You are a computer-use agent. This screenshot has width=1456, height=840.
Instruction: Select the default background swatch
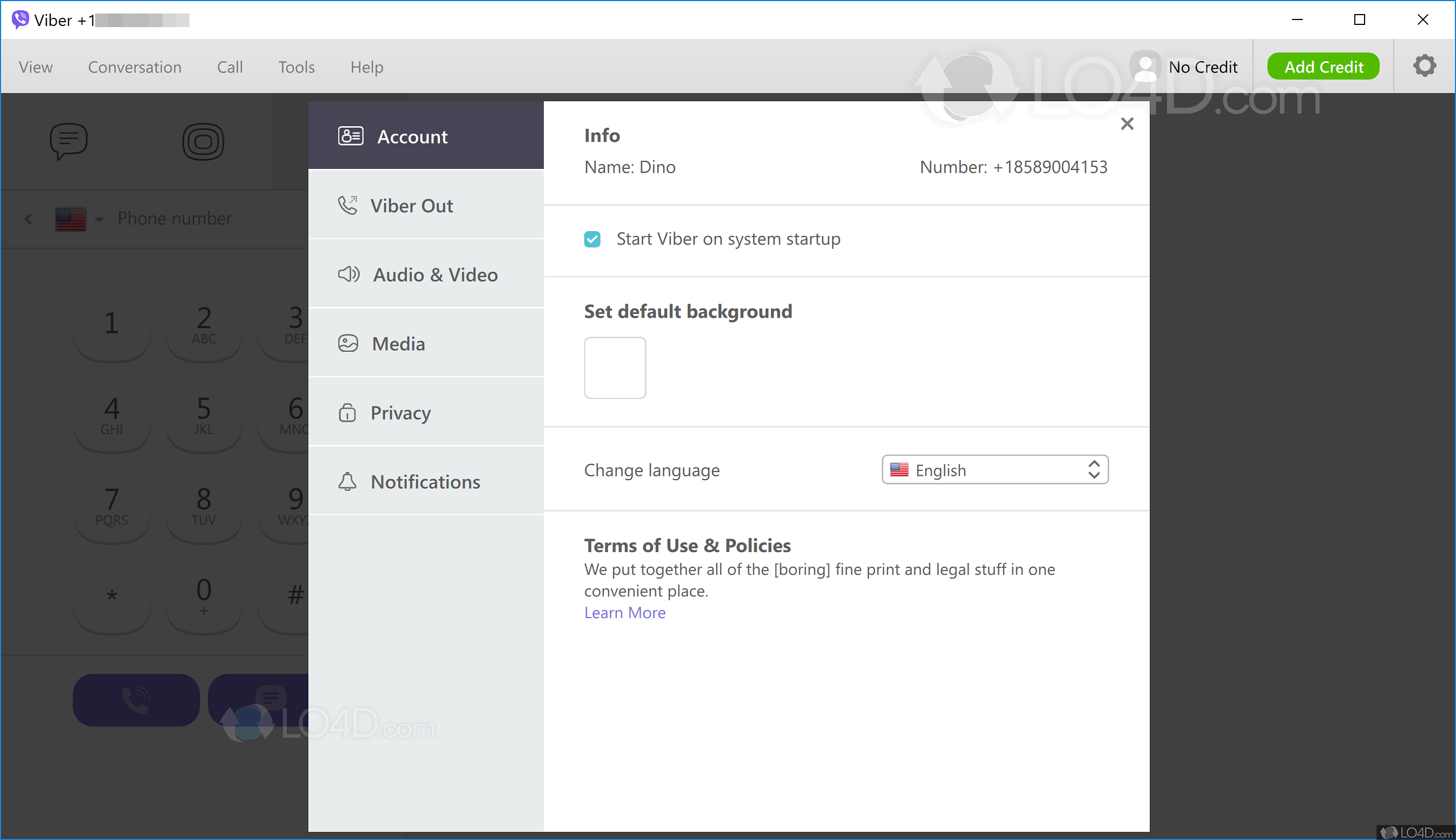click(x=615, y=367)
